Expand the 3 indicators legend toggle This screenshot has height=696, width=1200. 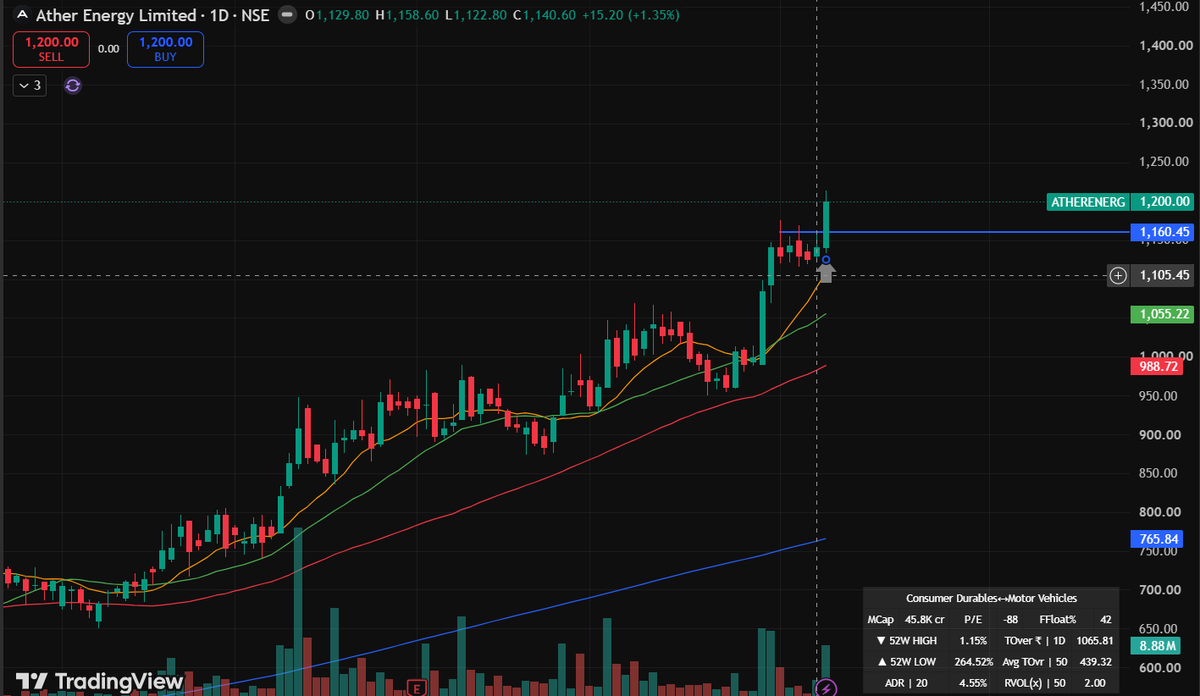(x=29, y=86)
